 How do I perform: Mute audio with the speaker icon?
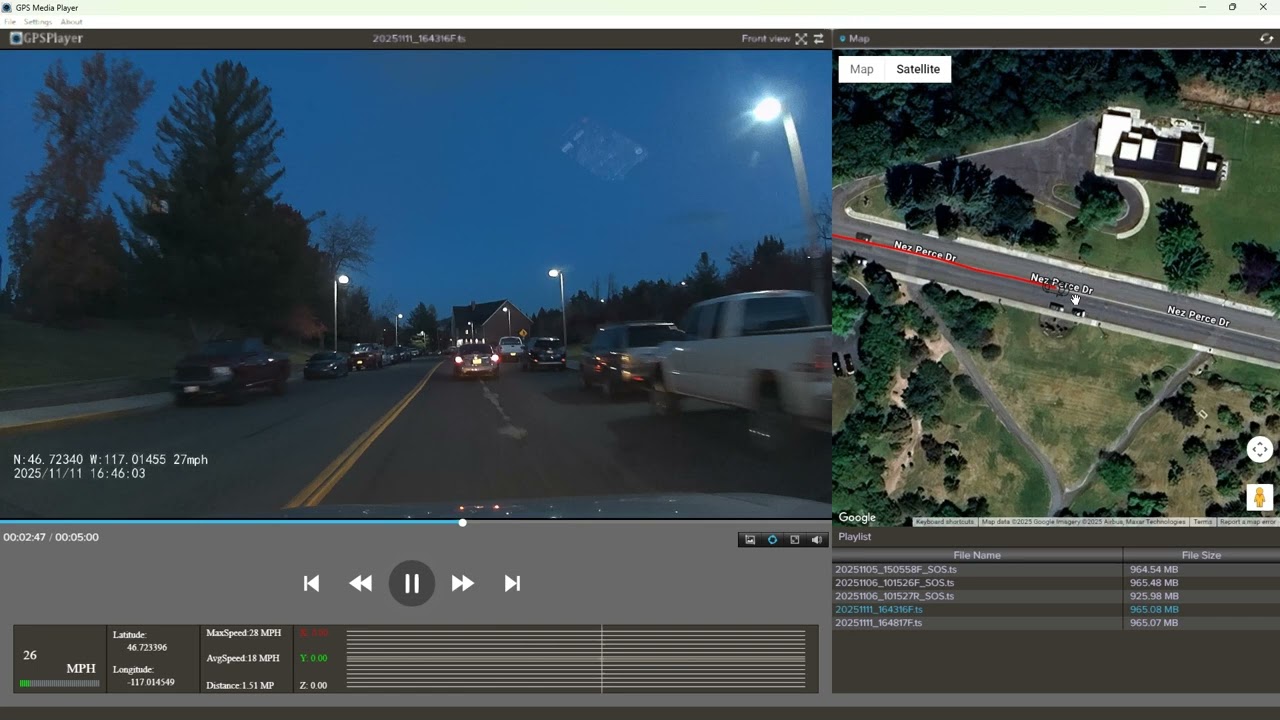point(817,540)
